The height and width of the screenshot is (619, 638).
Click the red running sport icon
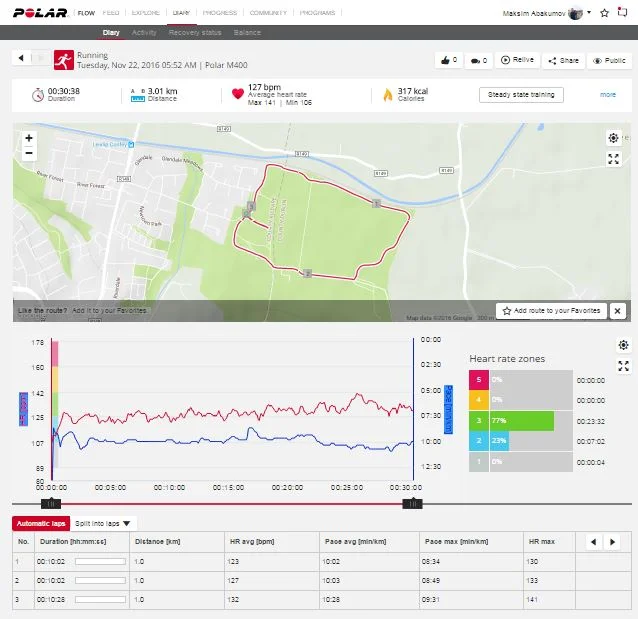(64, 59)
